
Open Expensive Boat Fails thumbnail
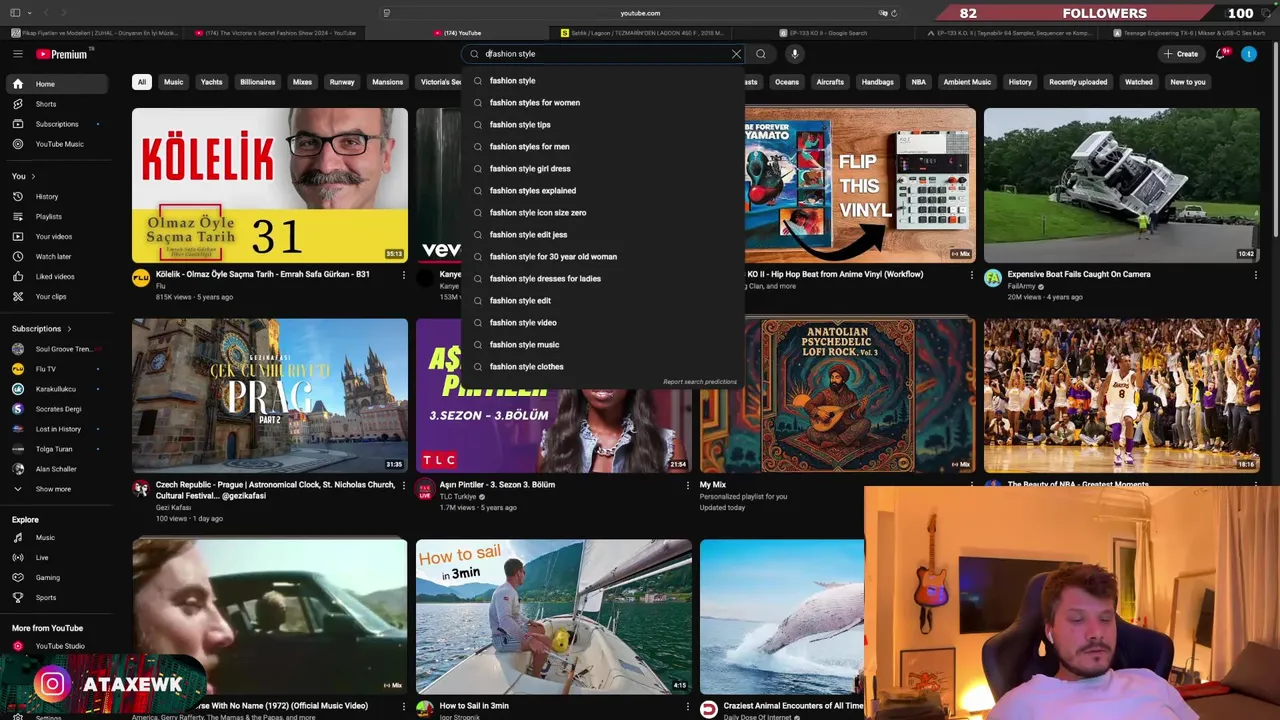point(1122,185)
